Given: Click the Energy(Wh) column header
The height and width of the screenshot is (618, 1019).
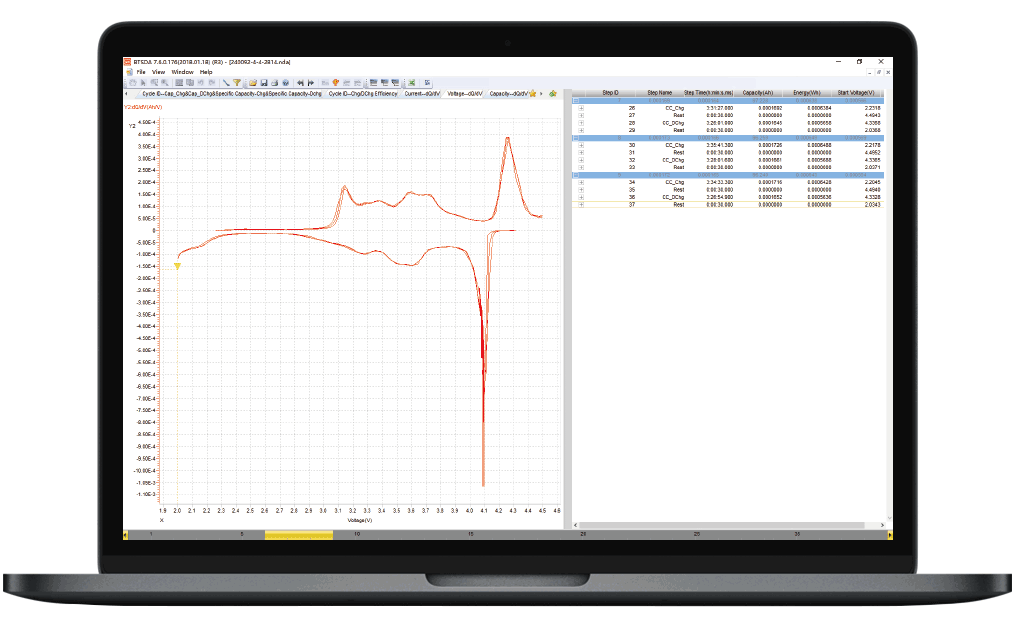Looking at the screenshot, I should coord(806,93).
